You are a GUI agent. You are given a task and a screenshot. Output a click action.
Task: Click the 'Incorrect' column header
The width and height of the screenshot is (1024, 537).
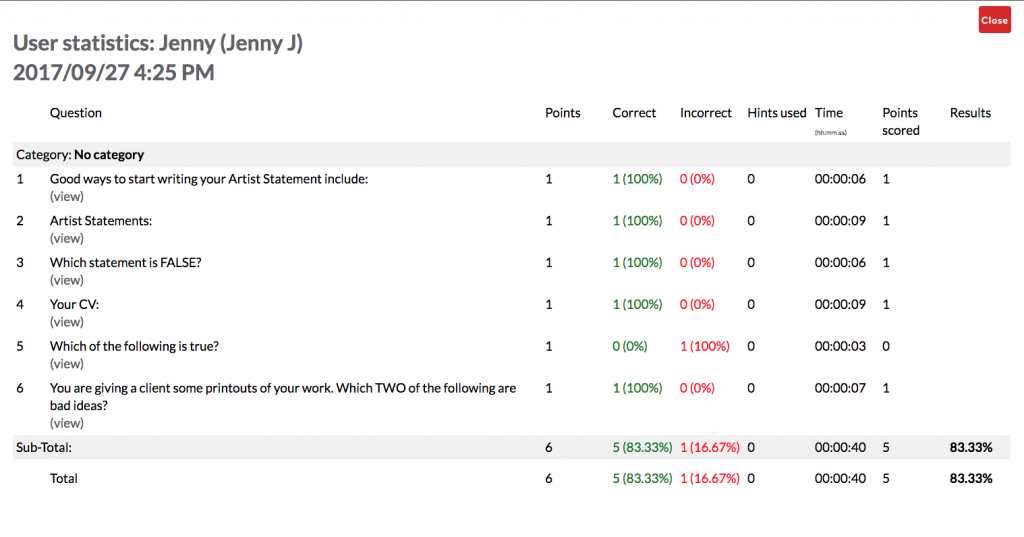705,113
